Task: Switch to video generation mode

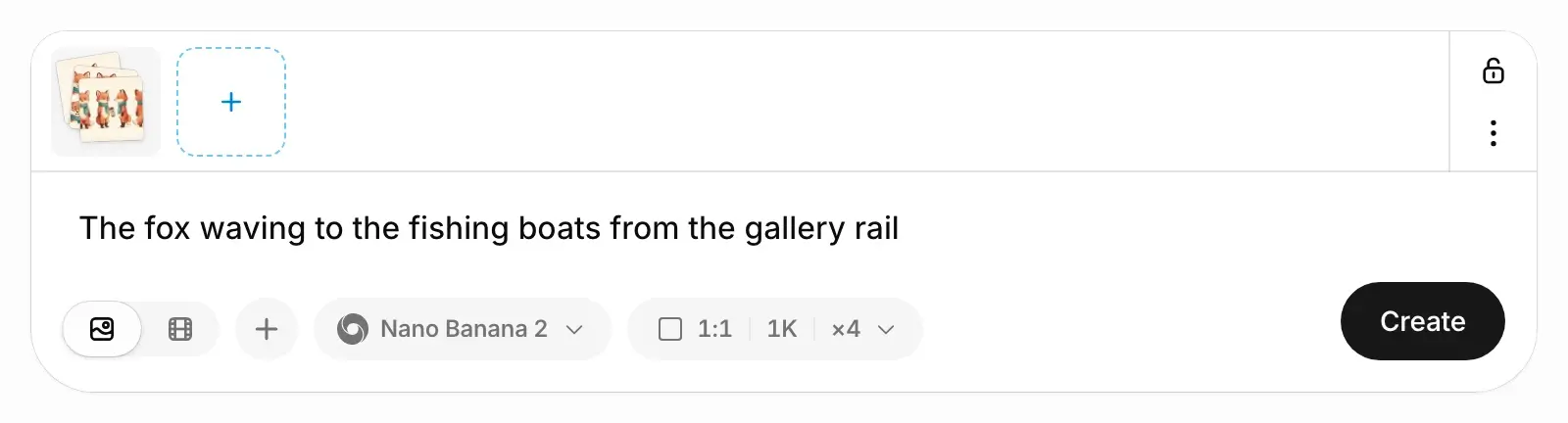Action: (180, 329)
